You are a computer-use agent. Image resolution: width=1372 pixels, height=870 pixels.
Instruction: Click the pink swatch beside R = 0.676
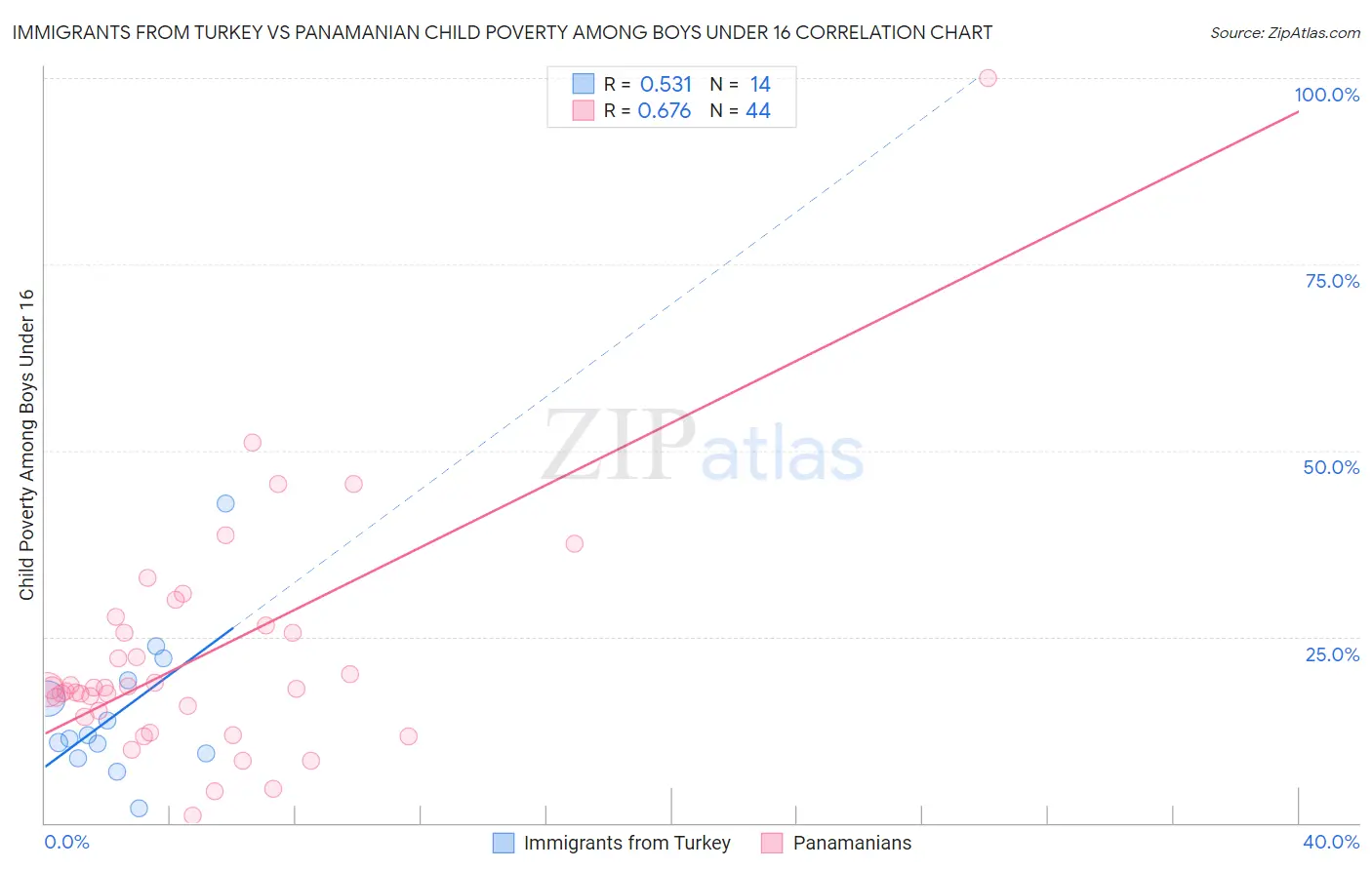tap(583, 110)
